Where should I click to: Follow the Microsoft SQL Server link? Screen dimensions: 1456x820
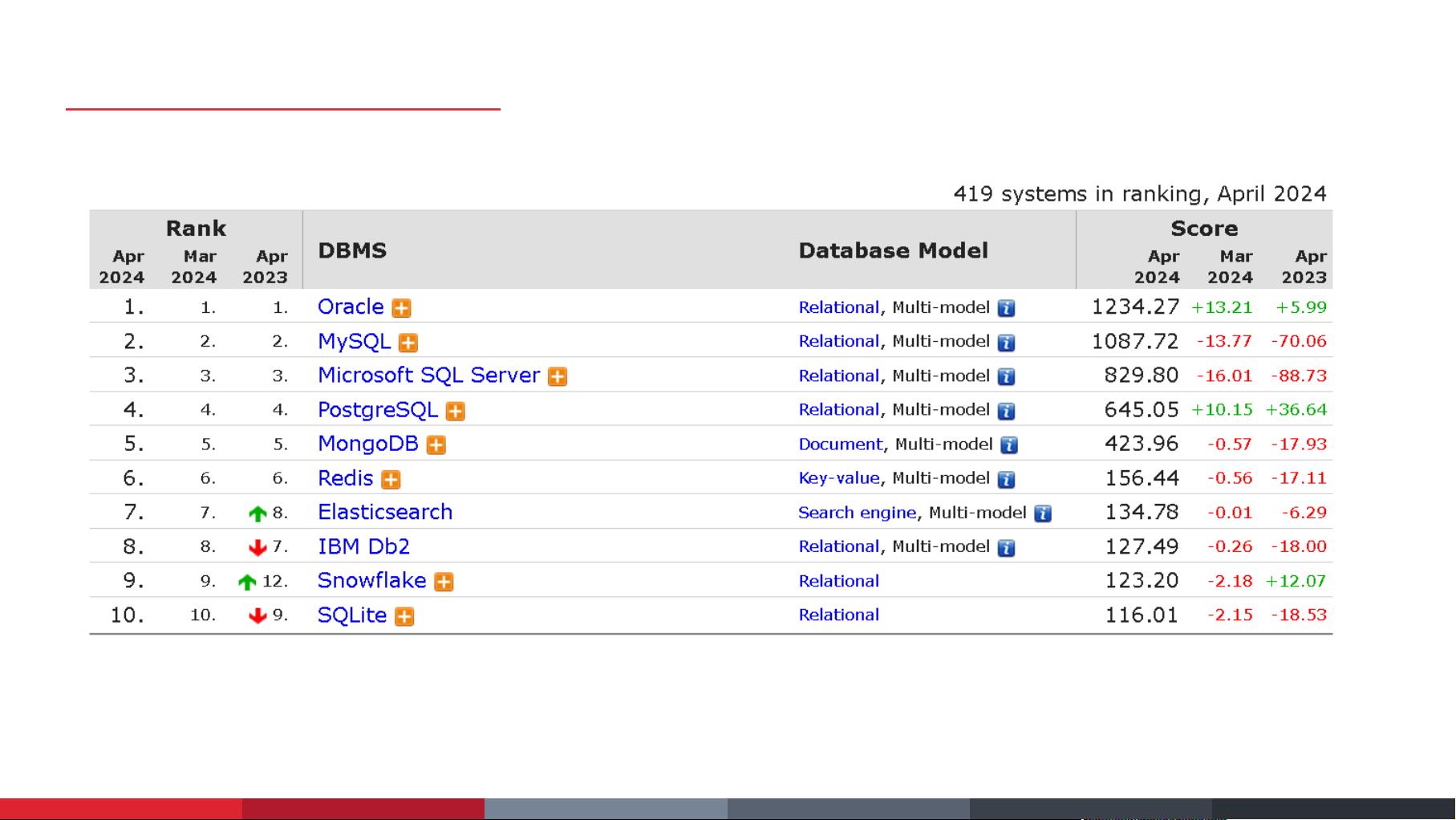click(428, 375)
